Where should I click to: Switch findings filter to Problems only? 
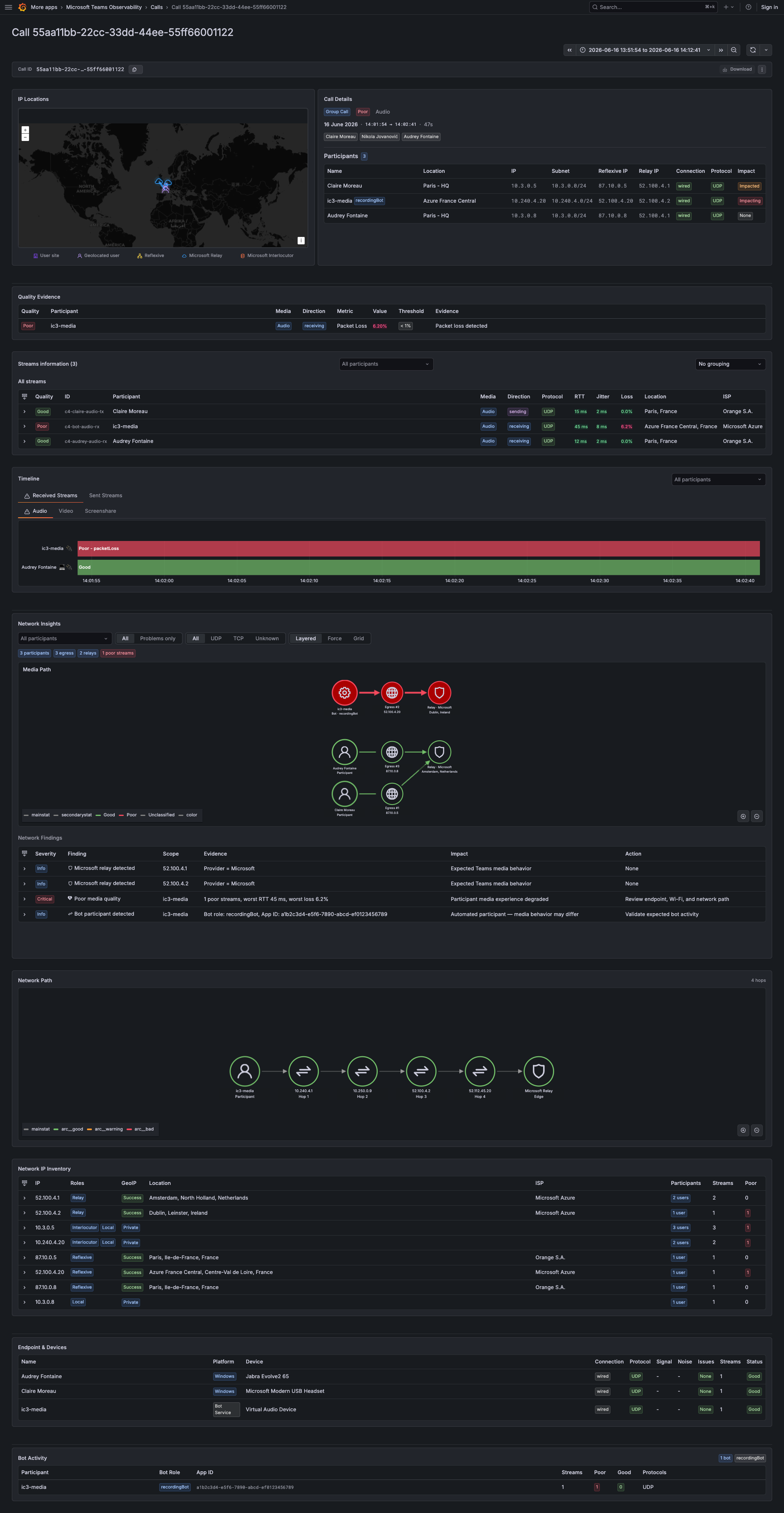(x=157, y=639)
